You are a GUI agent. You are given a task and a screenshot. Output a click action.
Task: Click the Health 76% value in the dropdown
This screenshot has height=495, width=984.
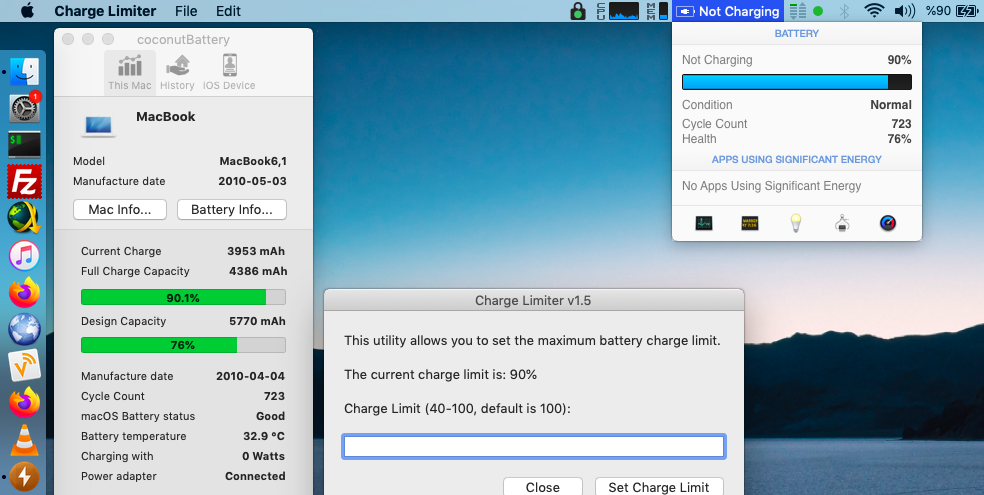(899, 139)
